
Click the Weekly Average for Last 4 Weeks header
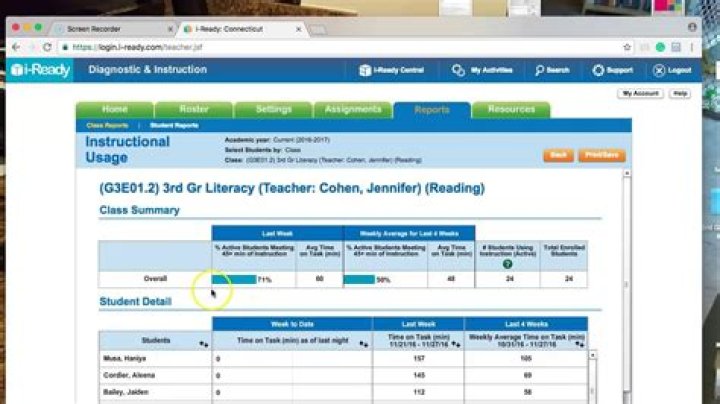click(409, 234)
